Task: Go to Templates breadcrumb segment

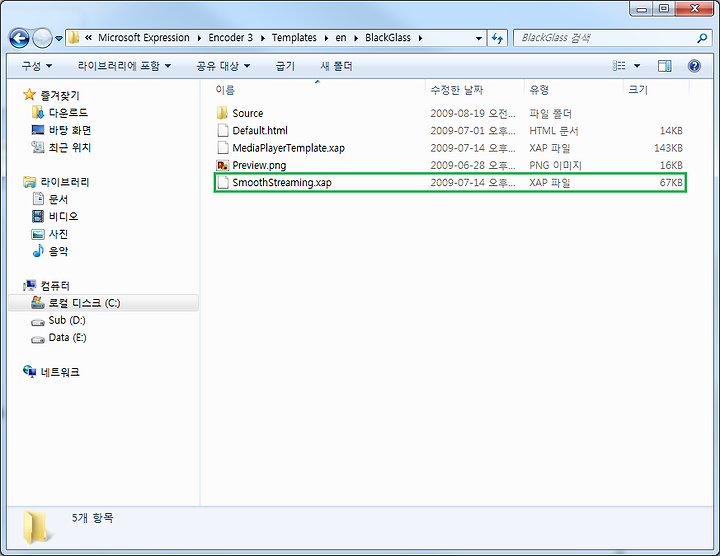Action: [x=294, y=38]
